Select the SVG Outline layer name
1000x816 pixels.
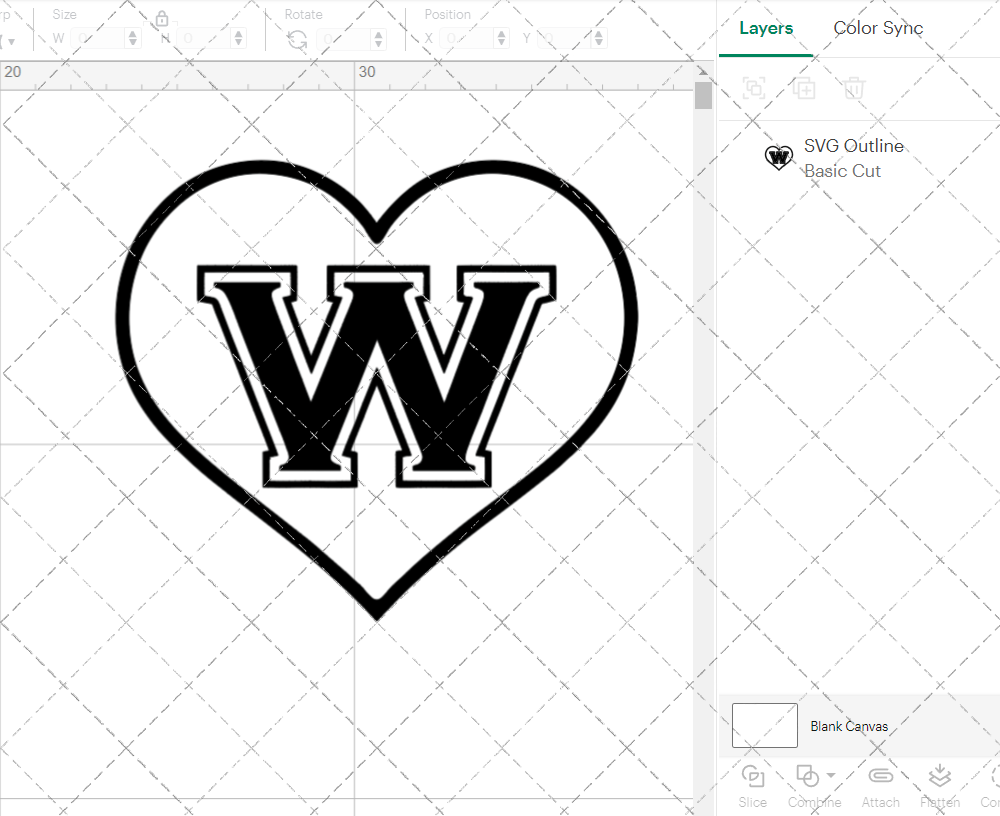tap(853, 145)
